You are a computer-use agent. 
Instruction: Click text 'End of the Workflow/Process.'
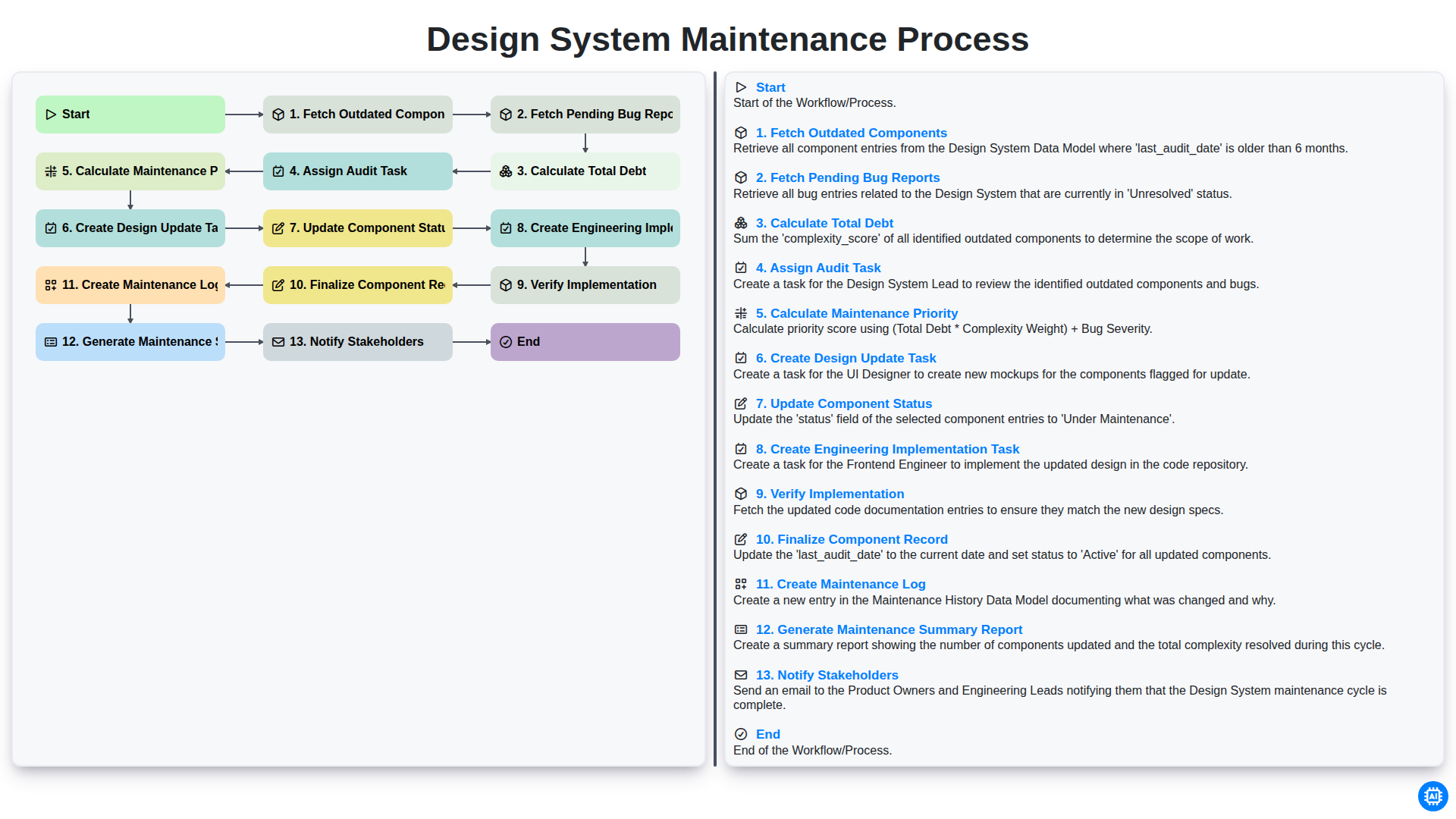pyautogui.click(x=812, y=751)
